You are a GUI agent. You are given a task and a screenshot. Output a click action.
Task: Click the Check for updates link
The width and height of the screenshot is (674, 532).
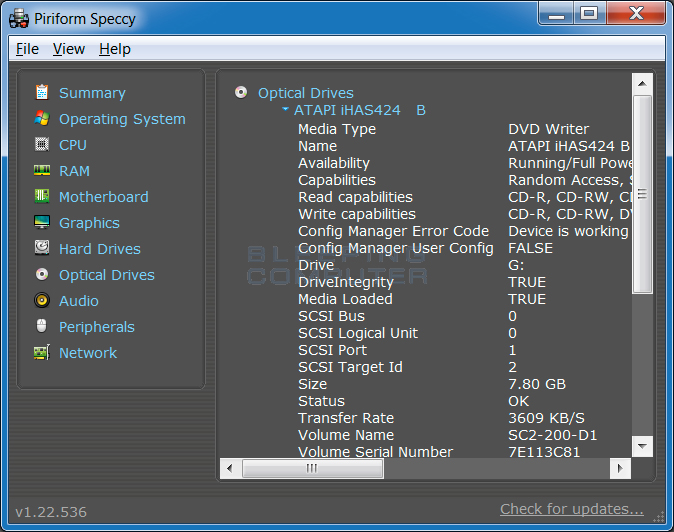coord(571,509)
